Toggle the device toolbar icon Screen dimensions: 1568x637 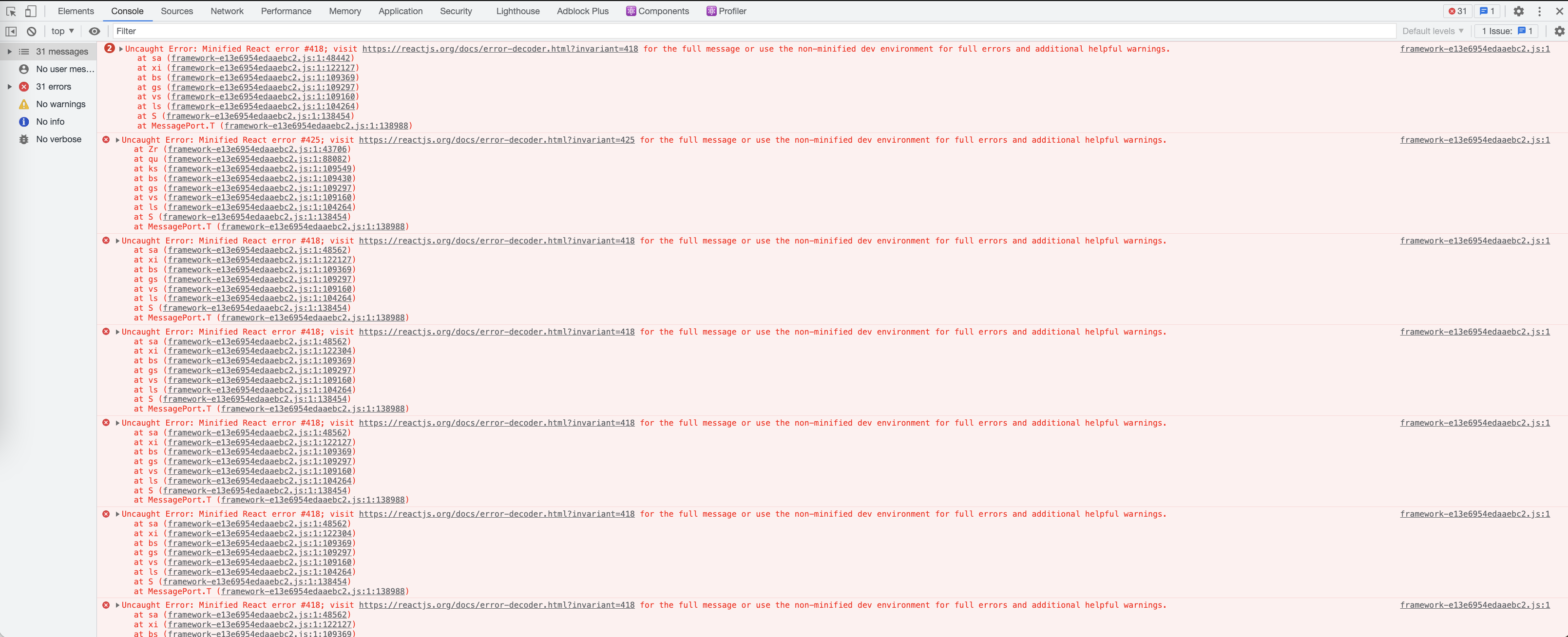point(30,11)
